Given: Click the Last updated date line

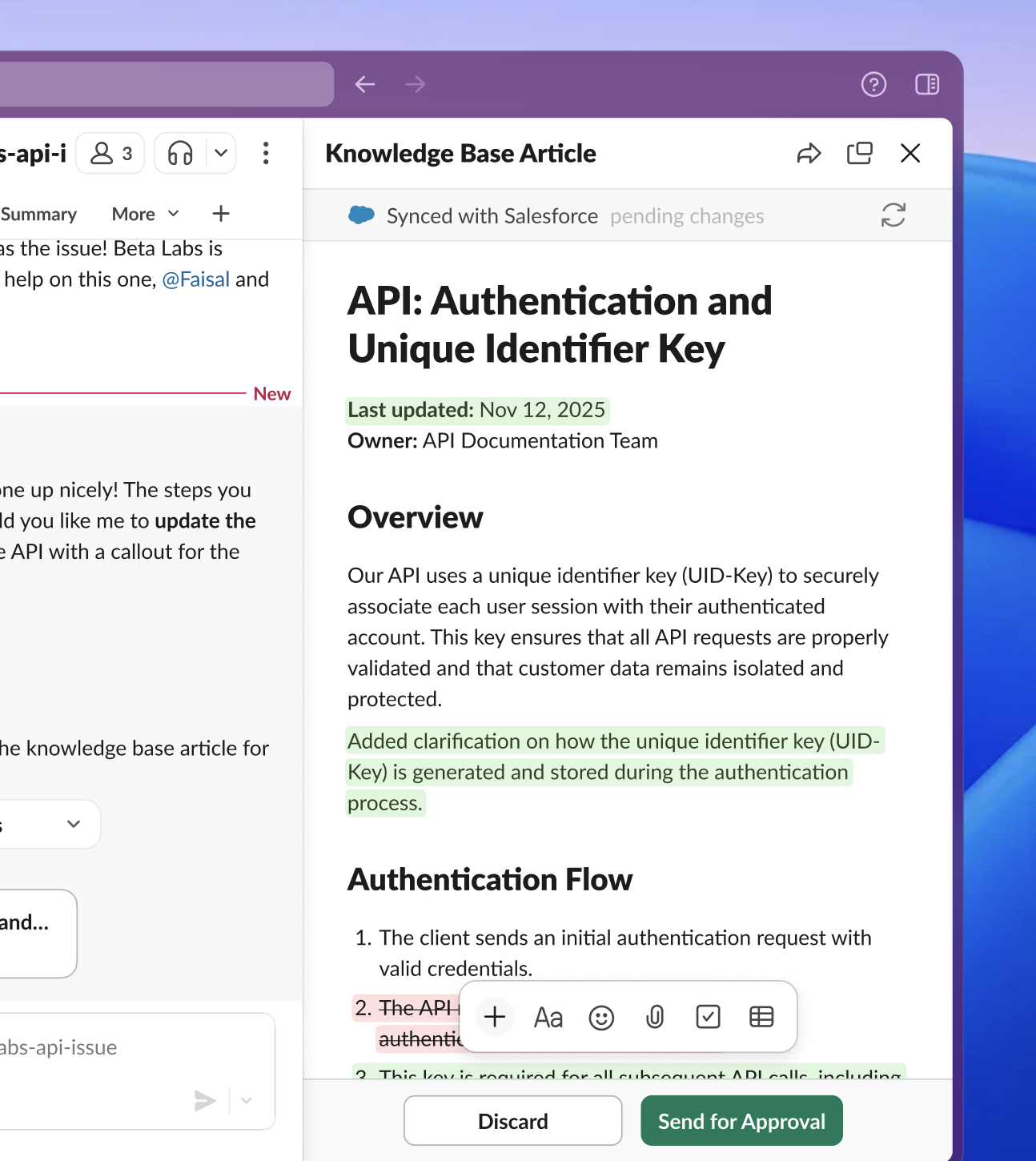Looking at the screenshot, I should (x=477, y=410).
